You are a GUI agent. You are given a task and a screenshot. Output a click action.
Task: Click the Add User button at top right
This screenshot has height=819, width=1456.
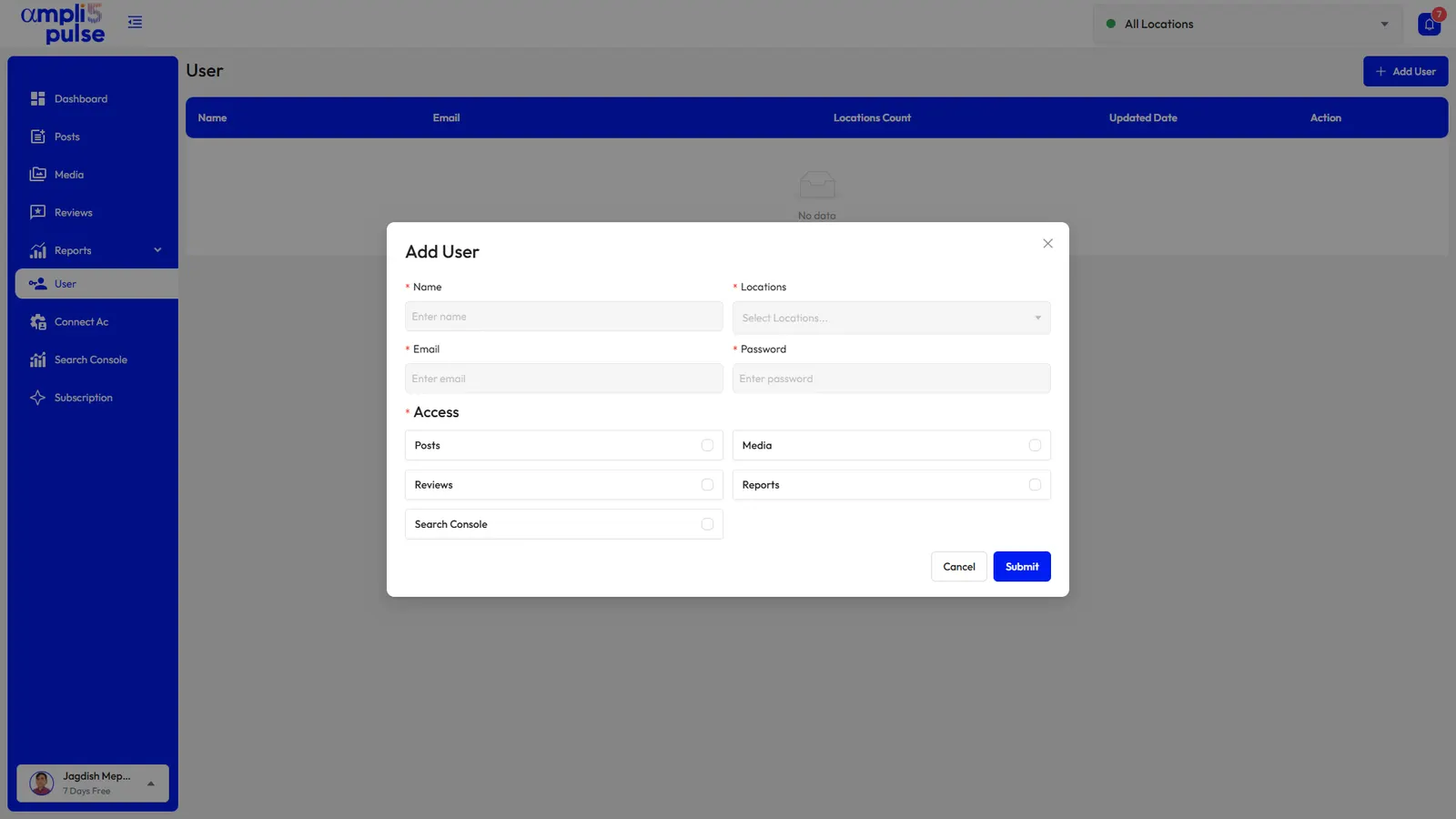[1405, 71]
